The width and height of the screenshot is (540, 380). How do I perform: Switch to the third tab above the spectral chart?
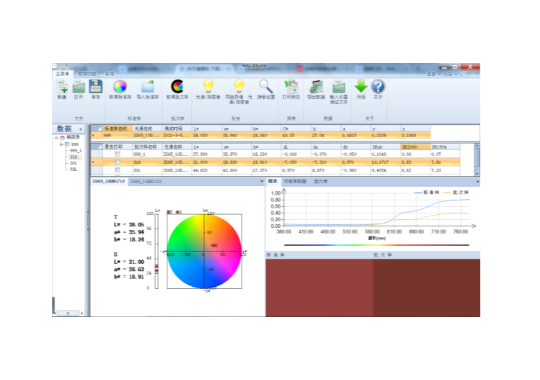(321, 181)
